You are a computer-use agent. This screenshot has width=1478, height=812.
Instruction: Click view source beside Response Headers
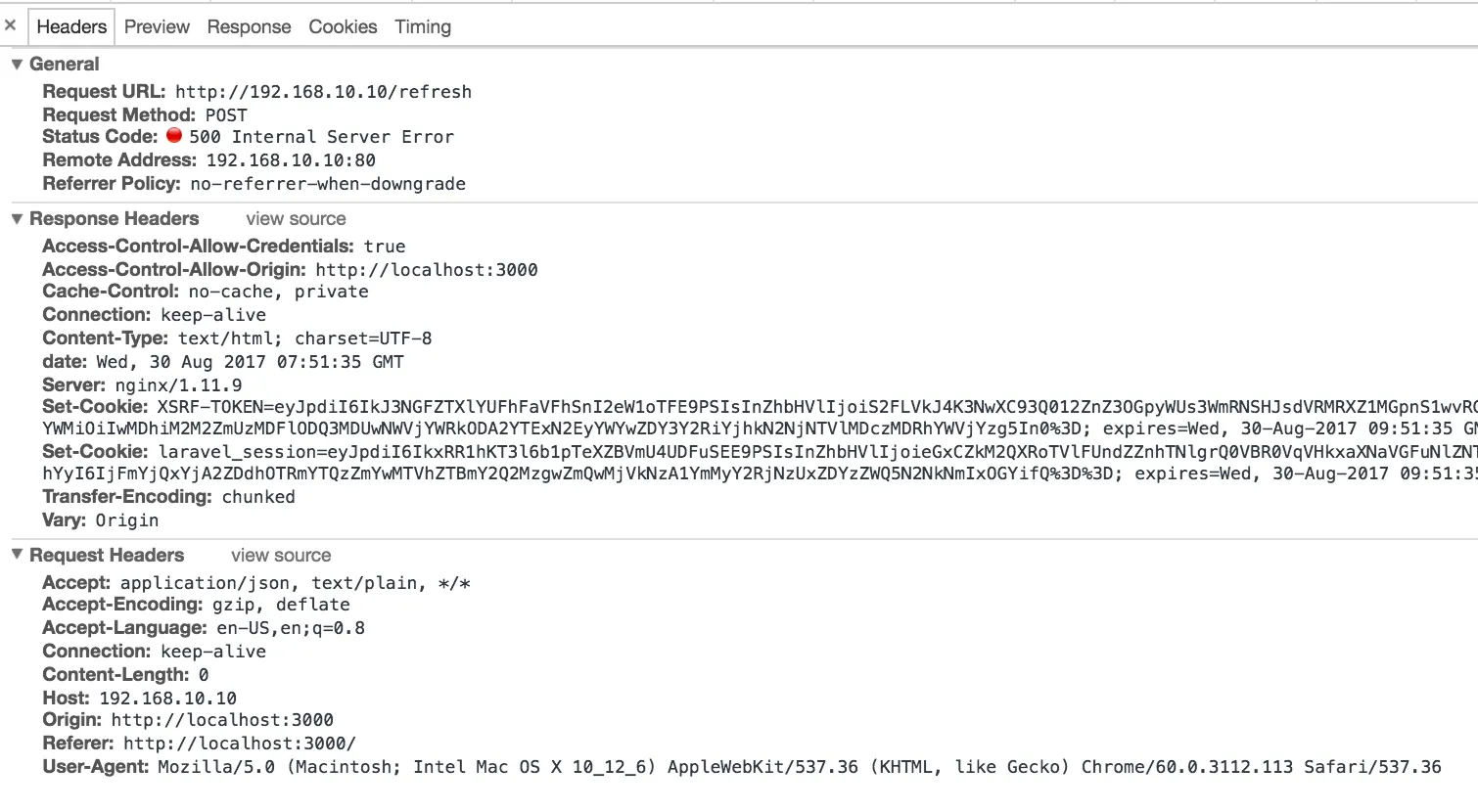(296, 219)
